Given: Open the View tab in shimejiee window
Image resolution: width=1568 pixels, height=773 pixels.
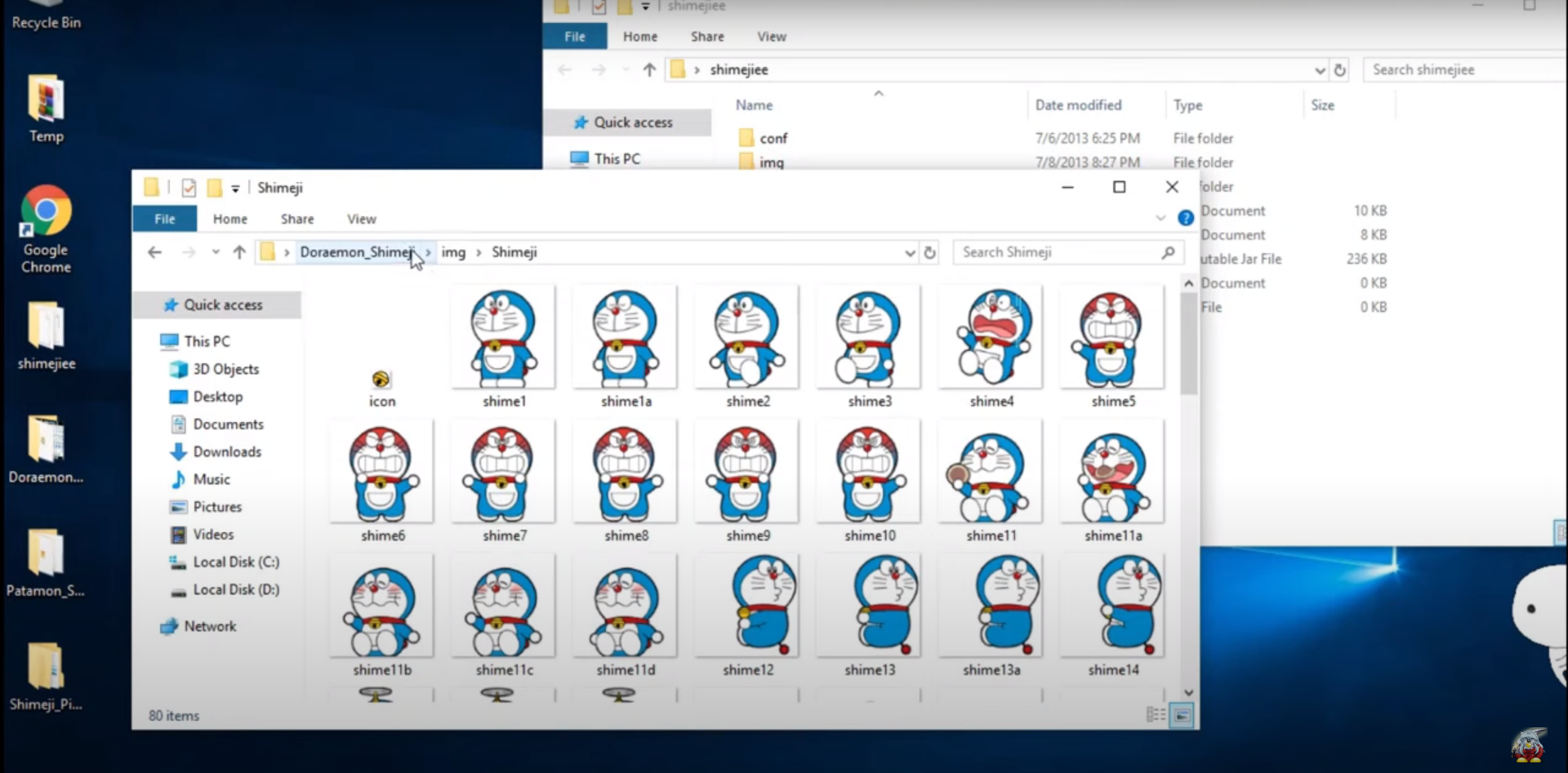Looking at the screenshot, I should point(772,36).
